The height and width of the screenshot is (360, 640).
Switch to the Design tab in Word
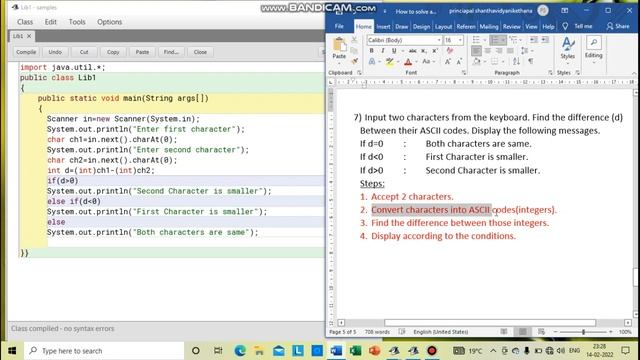coord(421,27)
